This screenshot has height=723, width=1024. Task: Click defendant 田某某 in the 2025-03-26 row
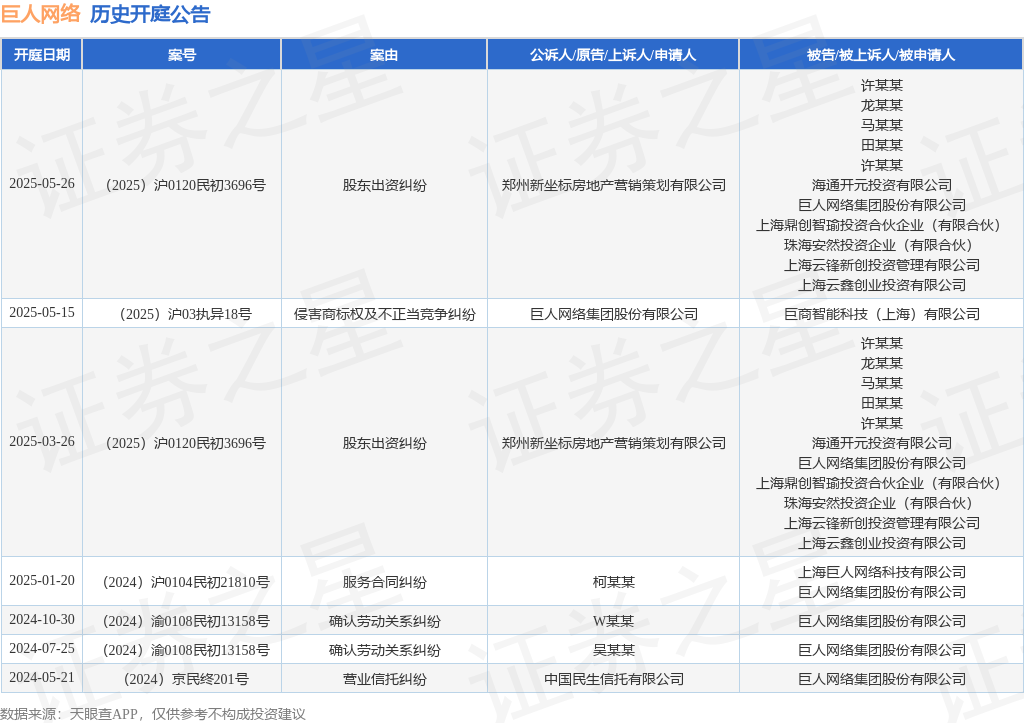881,403
